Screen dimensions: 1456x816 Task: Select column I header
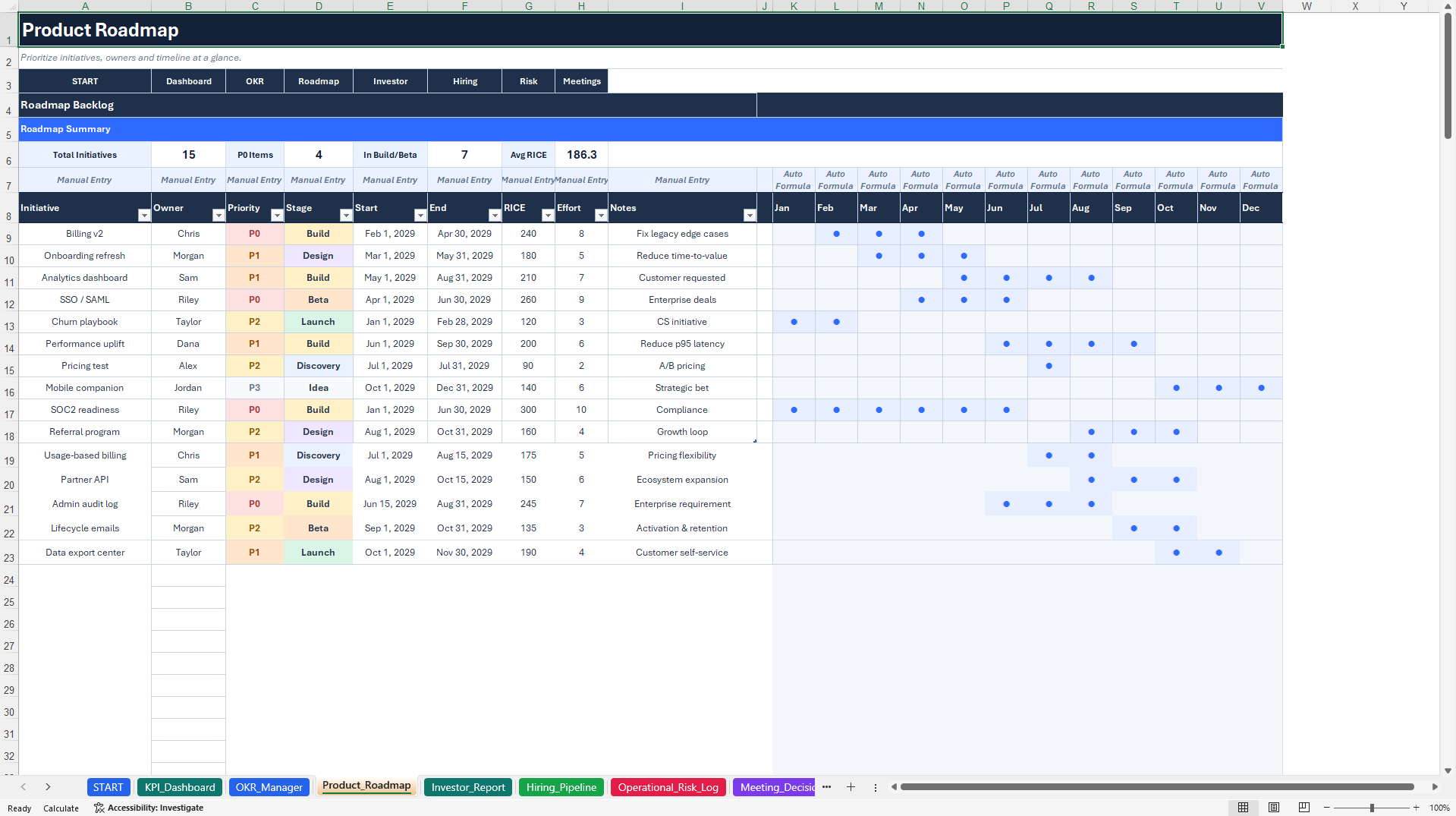coord(682,6)
